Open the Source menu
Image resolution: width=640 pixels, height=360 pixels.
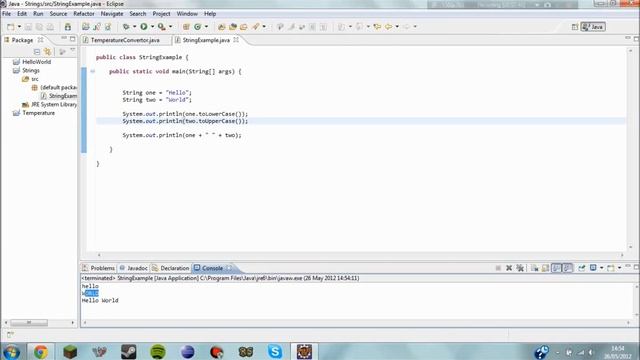[x=58, y=13]
